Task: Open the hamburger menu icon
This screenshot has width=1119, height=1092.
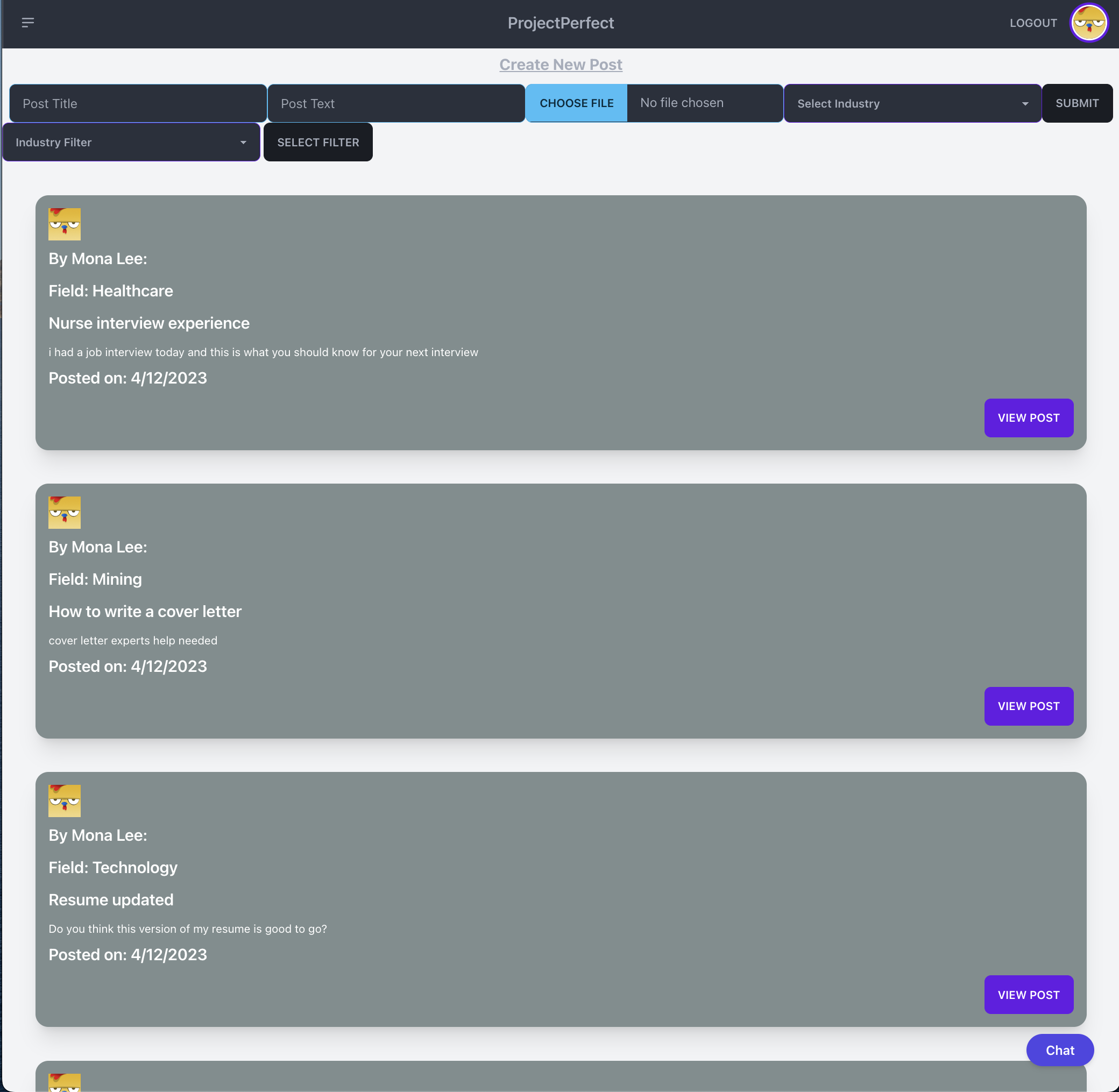Action: click(x=27, y=23)
